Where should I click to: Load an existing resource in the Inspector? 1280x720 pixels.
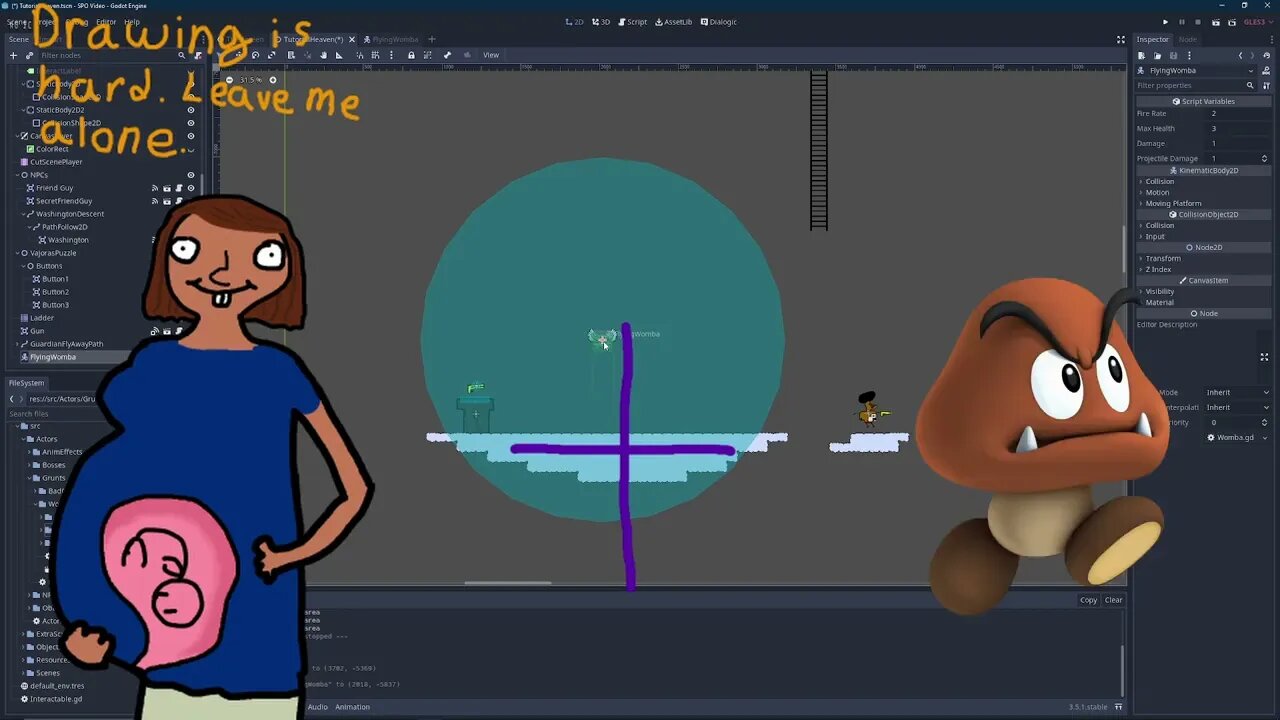pyautogui.click(x=1158, y=55)
